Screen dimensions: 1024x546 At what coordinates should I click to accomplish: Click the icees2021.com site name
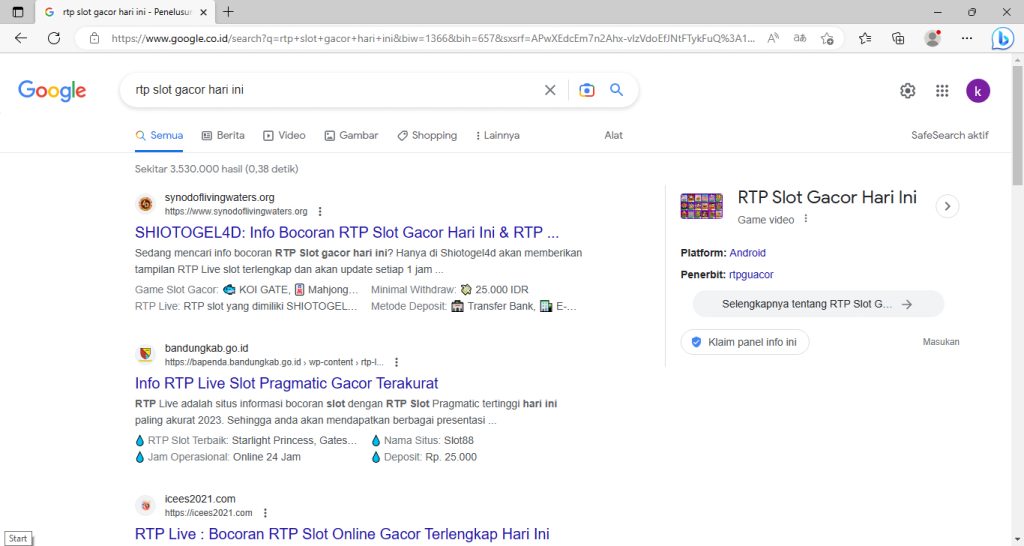click(x=200, y=499)
